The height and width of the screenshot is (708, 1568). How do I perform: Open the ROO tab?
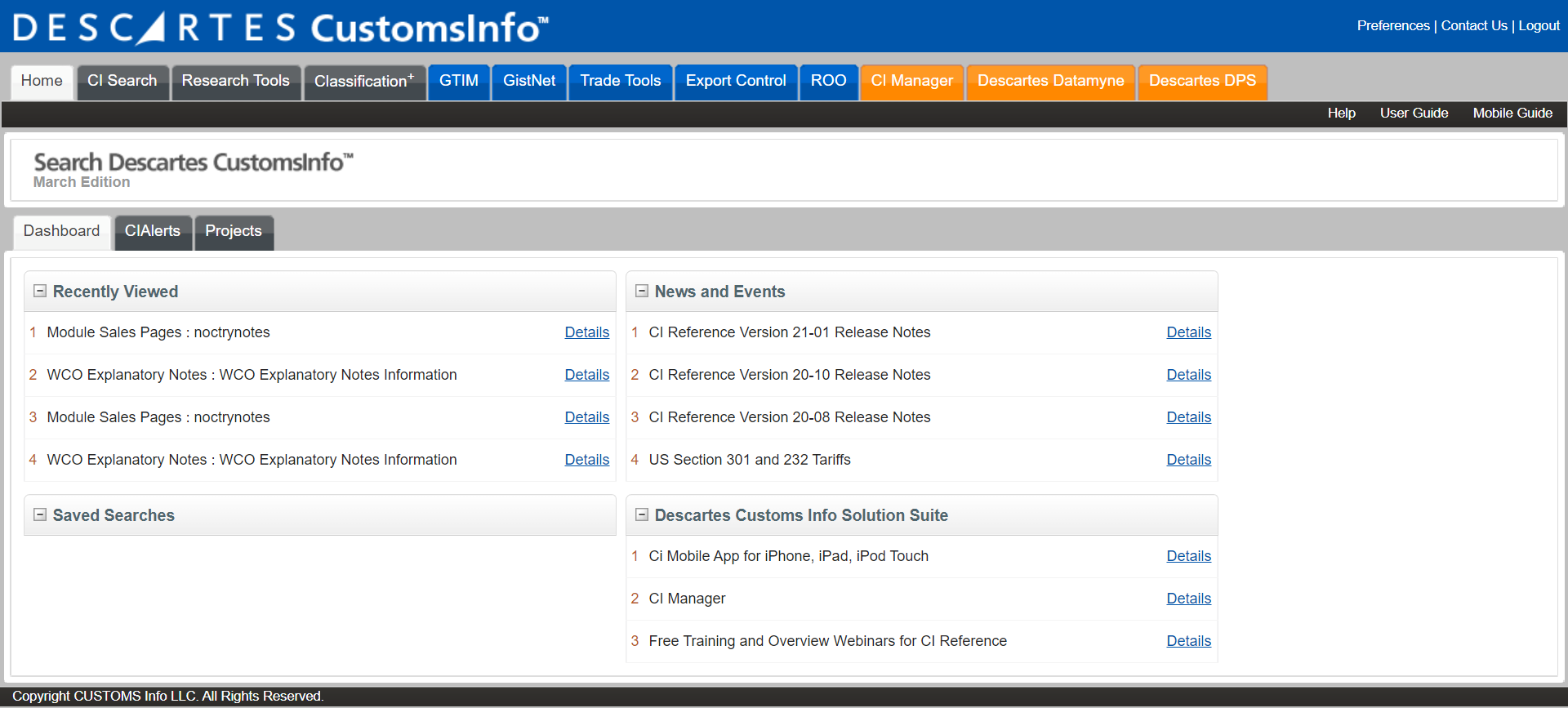pos(829,81)
